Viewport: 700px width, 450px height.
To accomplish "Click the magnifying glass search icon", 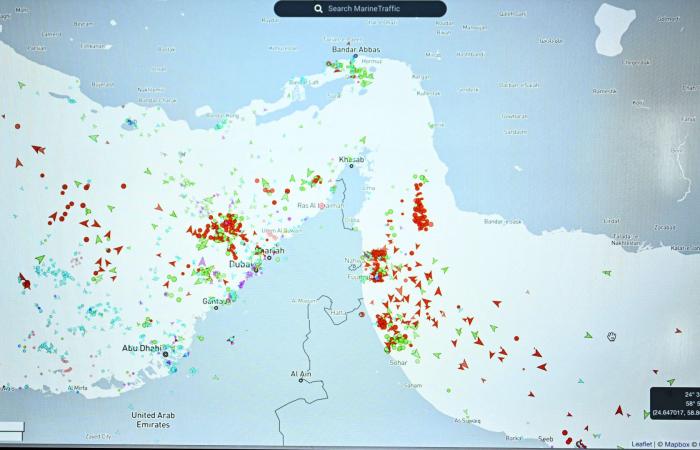I will (x=318, y=9).
